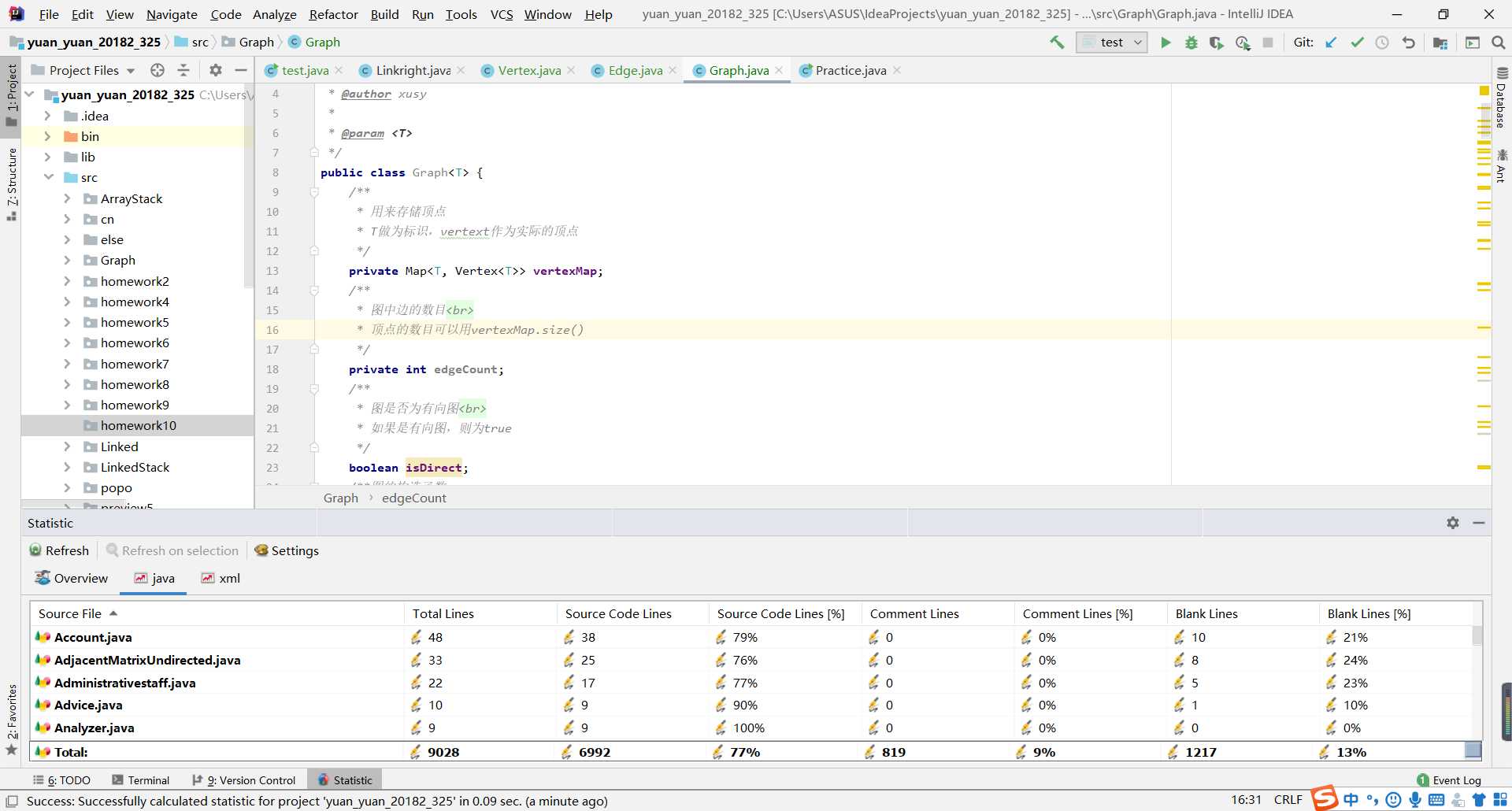Click the disabled Stop button
The height and width of the screenshot is (811, 1512).
pos(1268,43)
